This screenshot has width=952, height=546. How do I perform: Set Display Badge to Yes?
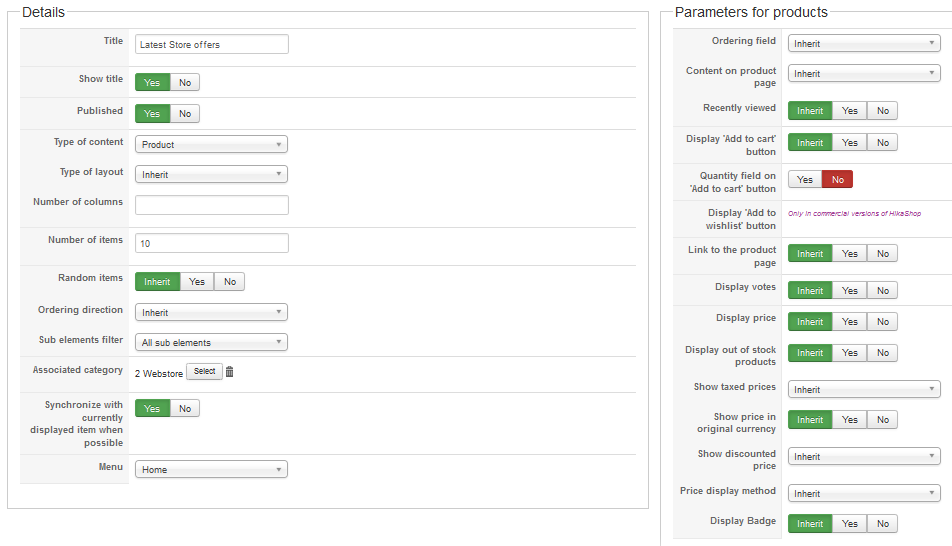click(849, 524)
